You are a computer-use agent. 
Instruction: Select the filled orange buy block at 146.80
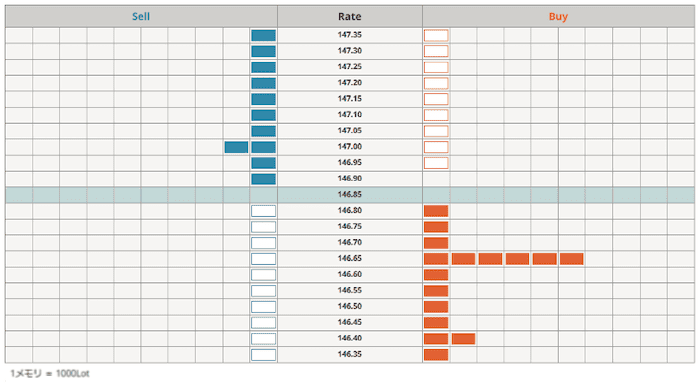click(x=436, y=211)
